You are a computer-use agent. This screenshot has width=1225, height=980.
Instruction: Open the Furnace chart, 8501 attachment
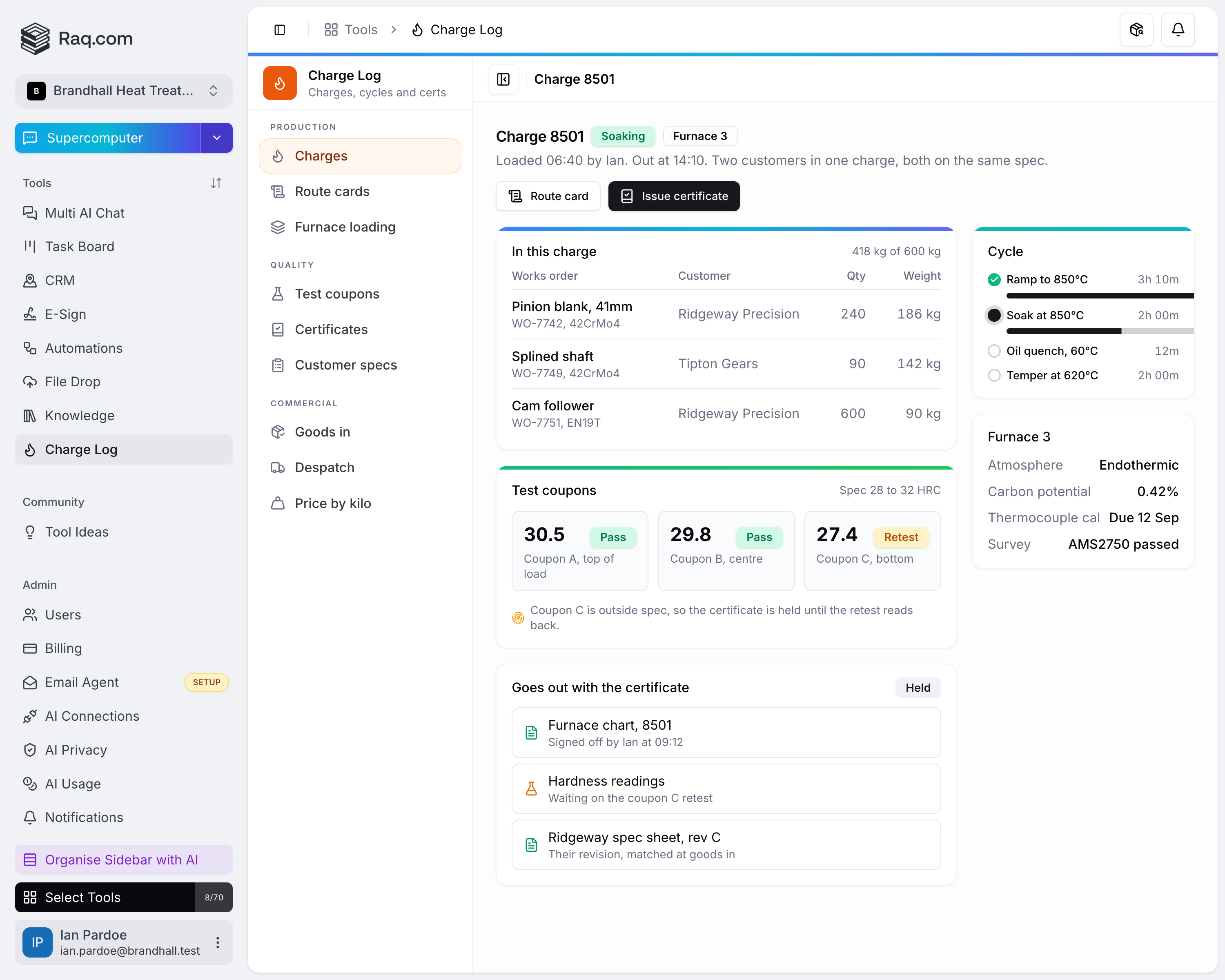click(x=726, y=733)
